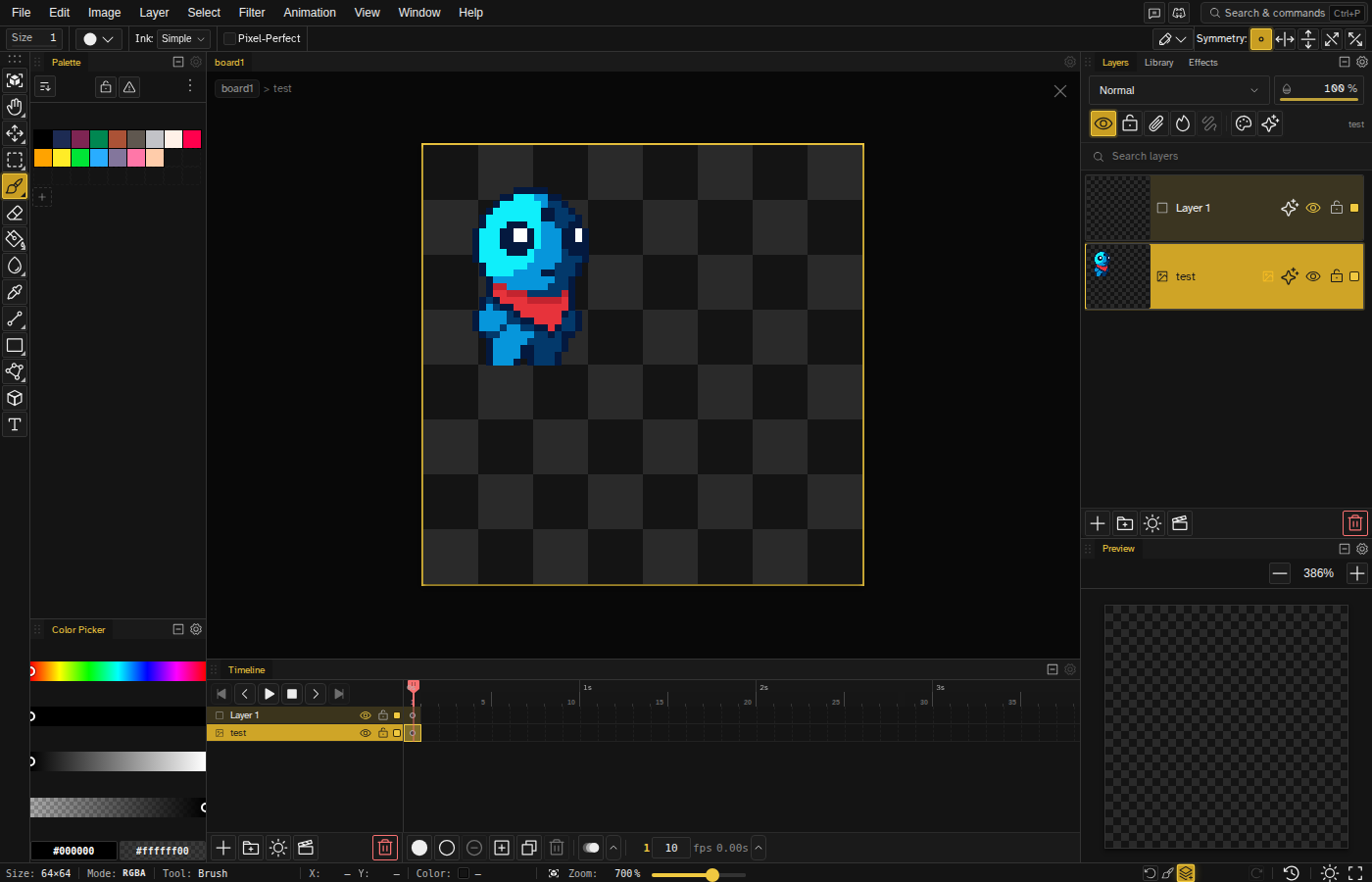Select the Paint Bucket fill tool
The image size is (1372, 882).
pos(15,239)
